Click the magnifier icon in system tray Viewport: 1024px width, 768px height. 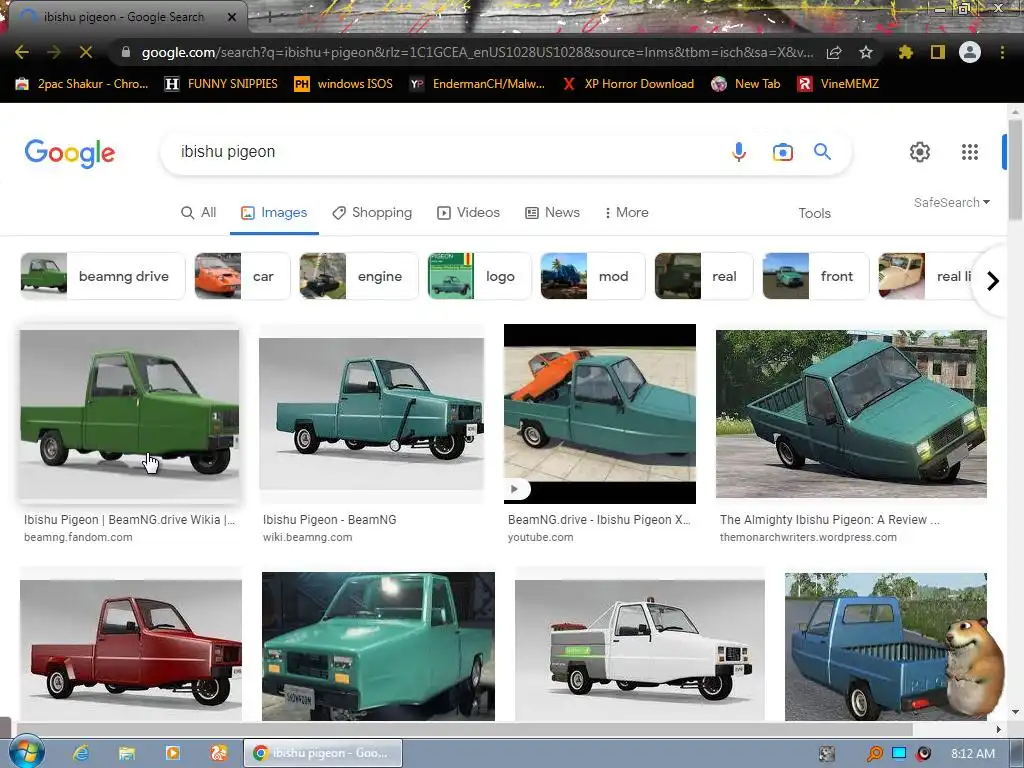874,754
